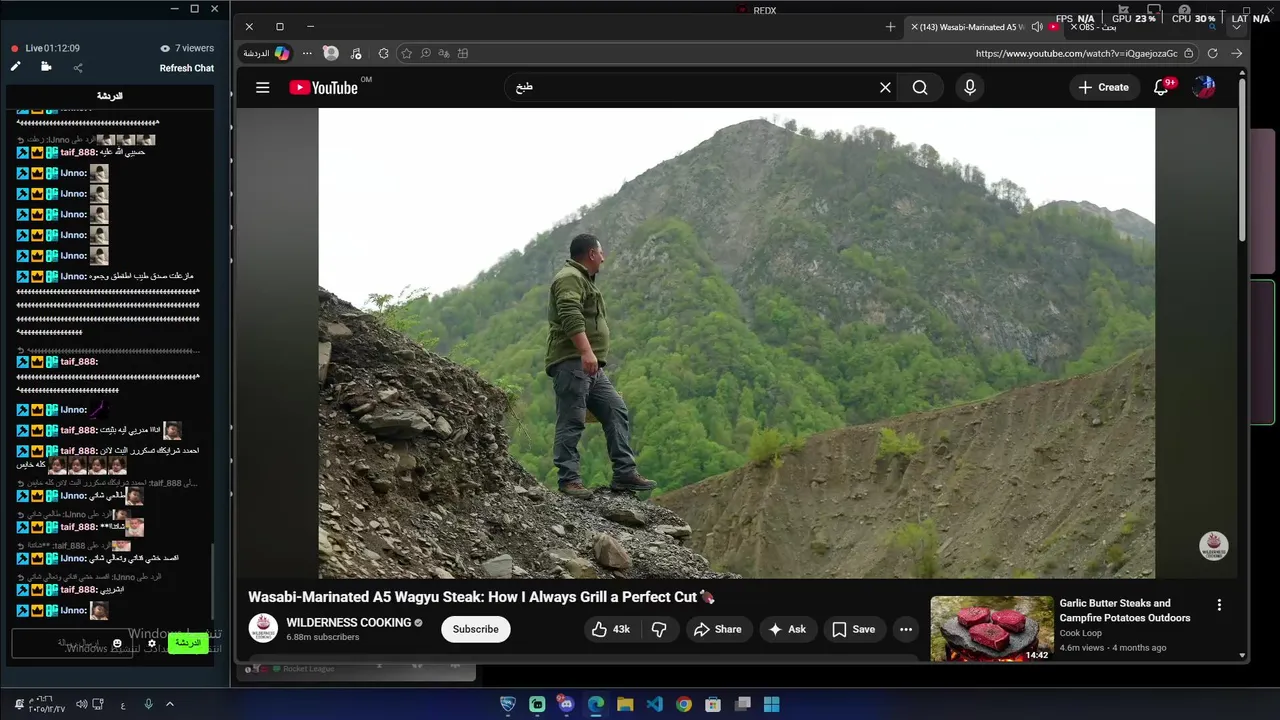The image size is (1280, 720).
Task: Like the Wagyu steak video
Action: point(611,629)
